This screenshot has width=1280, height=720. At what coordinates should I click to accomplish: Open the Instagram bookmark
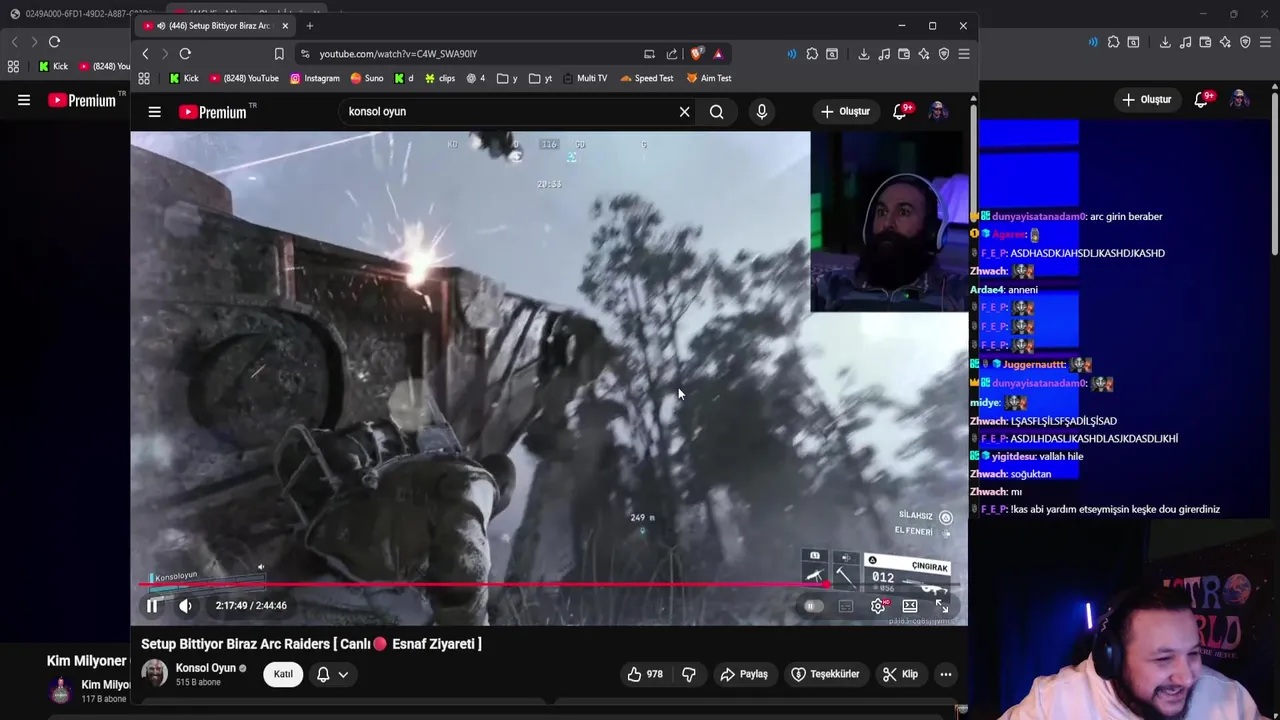pyautogui.click(x=315, y=78)
